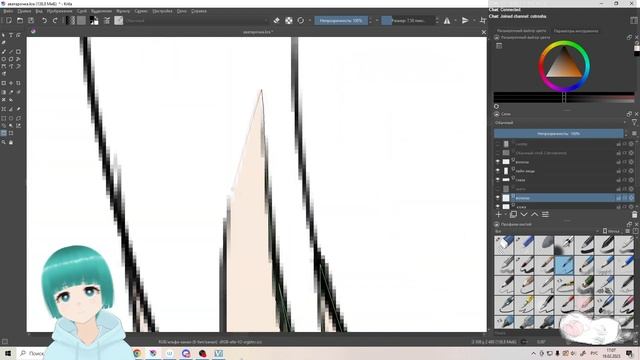
Task: Open the Файл menu
Action: click(8, 11)
